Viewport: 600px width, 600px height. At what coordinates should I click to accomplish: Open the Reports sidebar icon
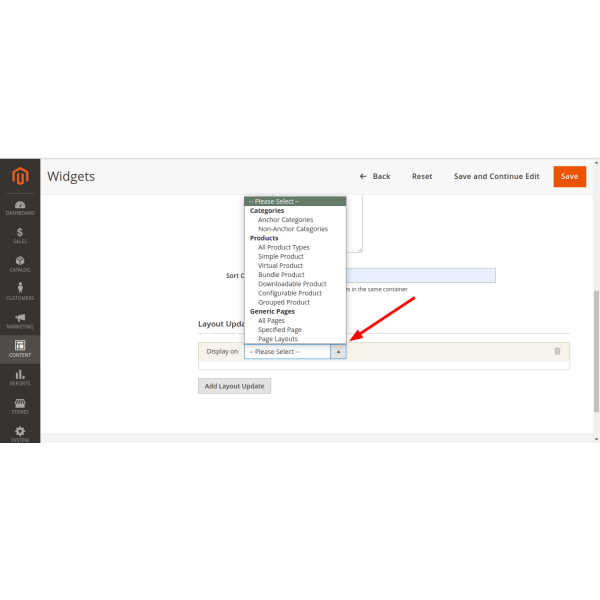[20, 377]
